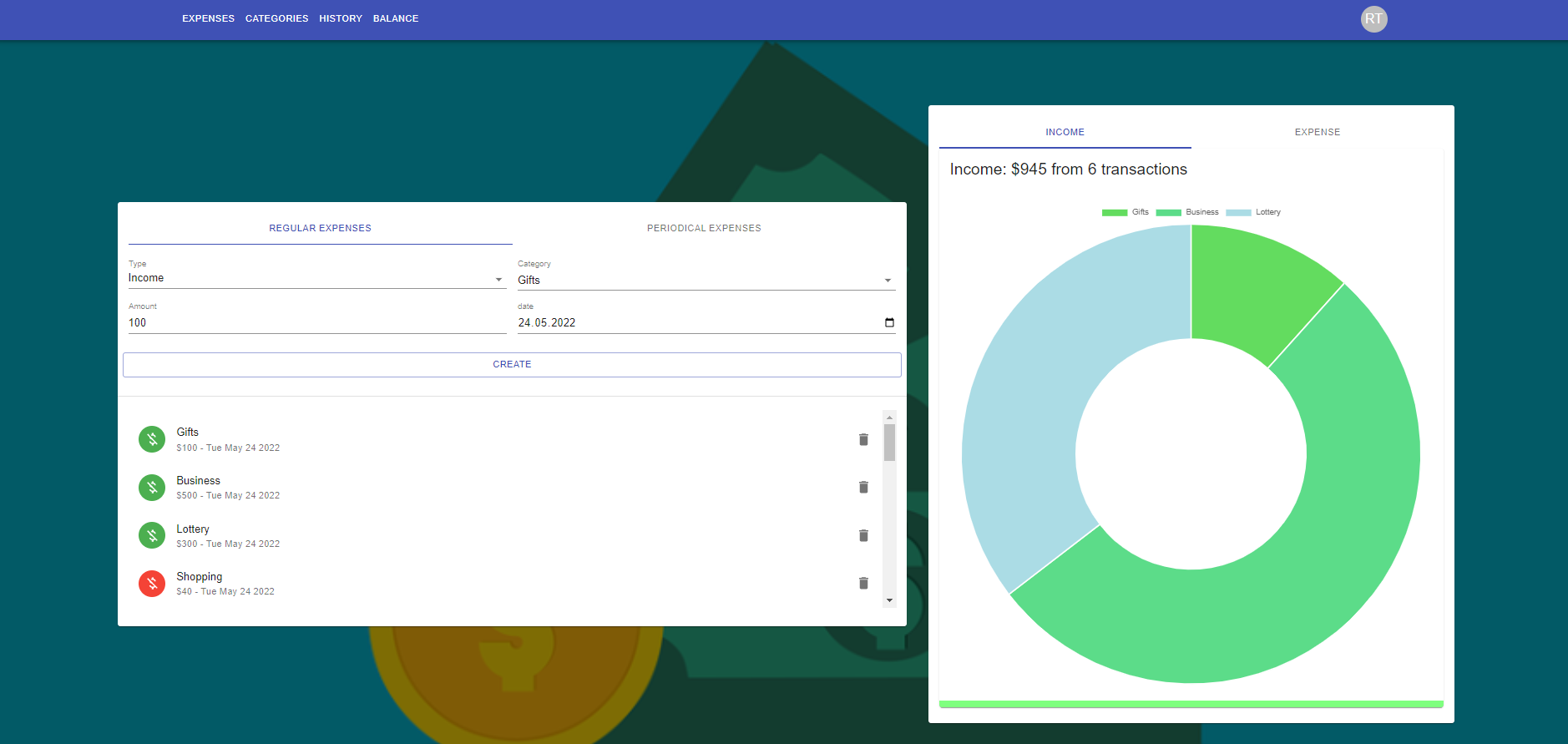Open the RT user avatar menu

(x=1373, y=19)
